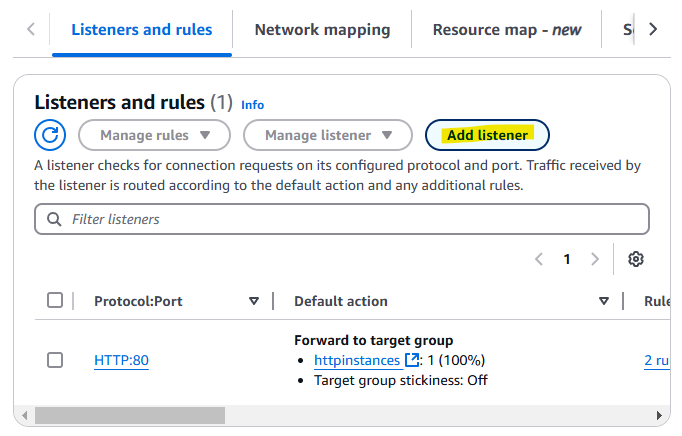Click the refresh listeners icon

[50, 135]
